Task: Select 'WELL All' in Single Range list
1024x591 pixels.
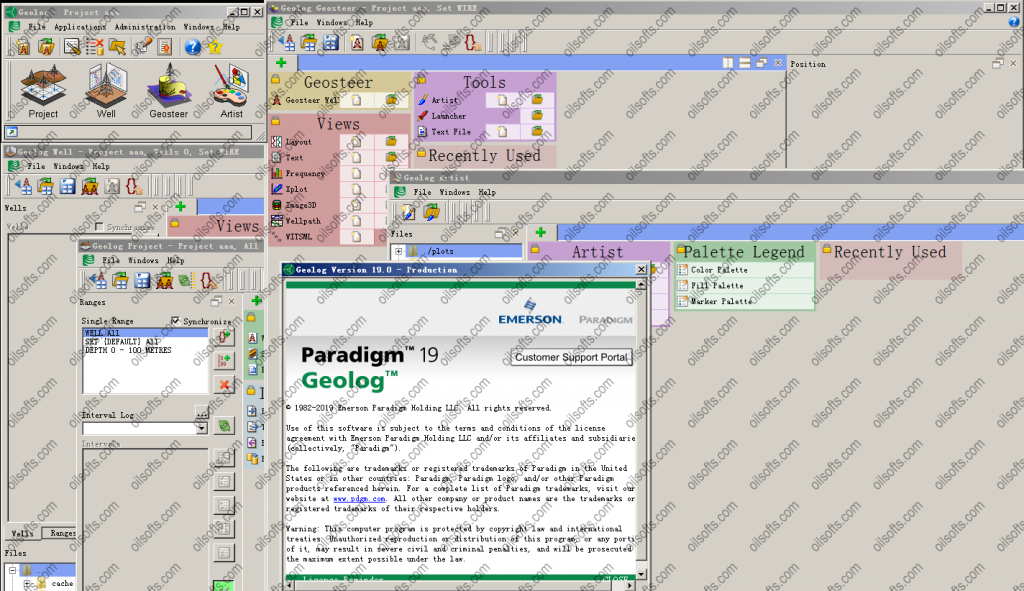Action: (145, 333)
